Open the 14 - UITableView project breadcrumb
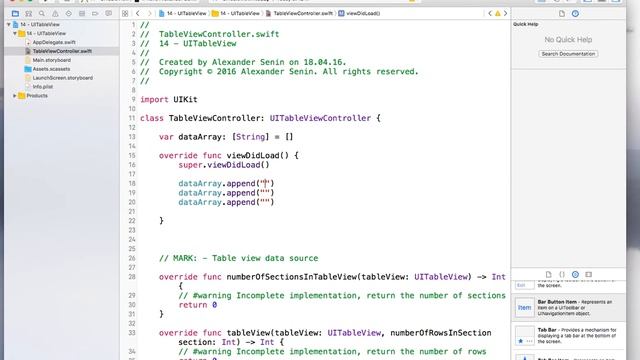640x360 pixels. click(x=182, y=13)
